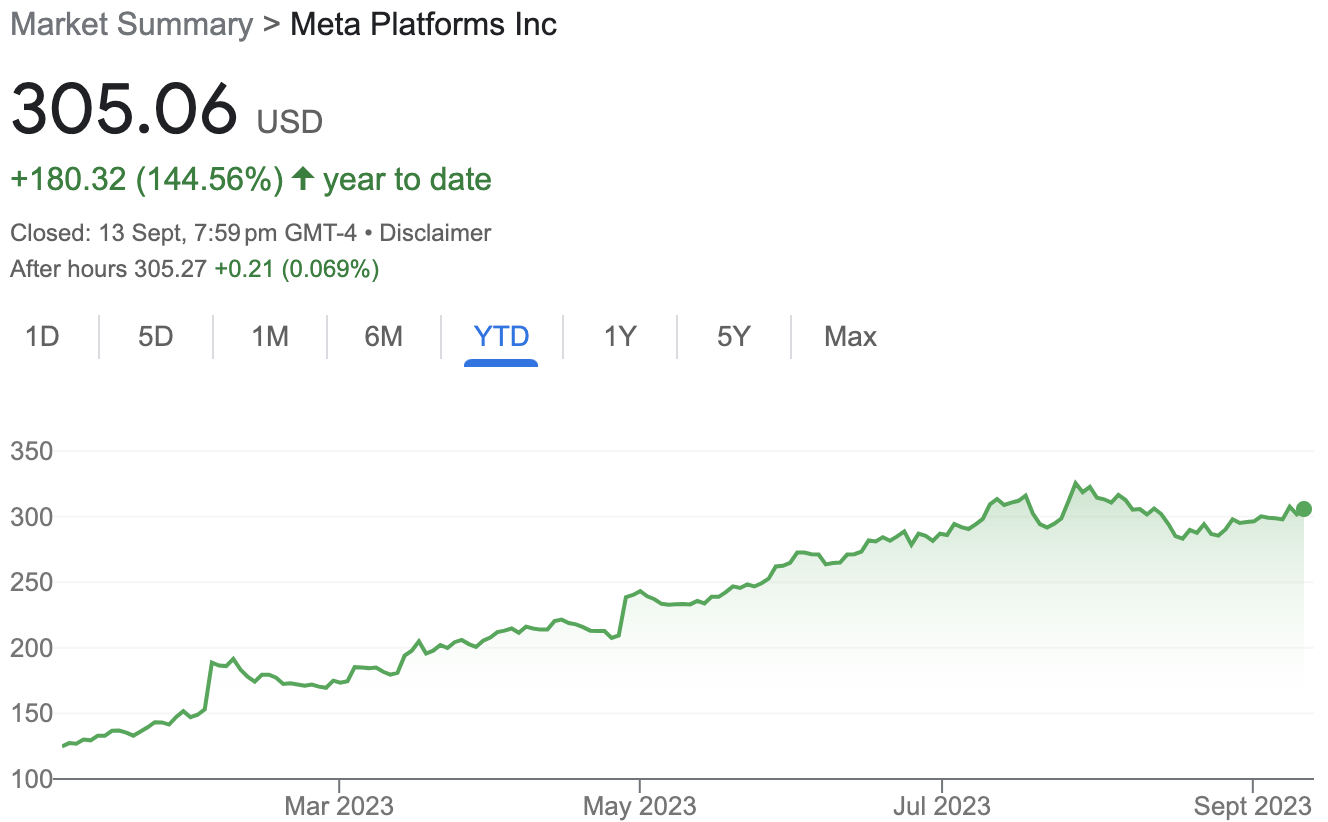Click the Sept 2023 axis label
The height and width of the screenshot is (822, 1328).
click(1252, 805)
